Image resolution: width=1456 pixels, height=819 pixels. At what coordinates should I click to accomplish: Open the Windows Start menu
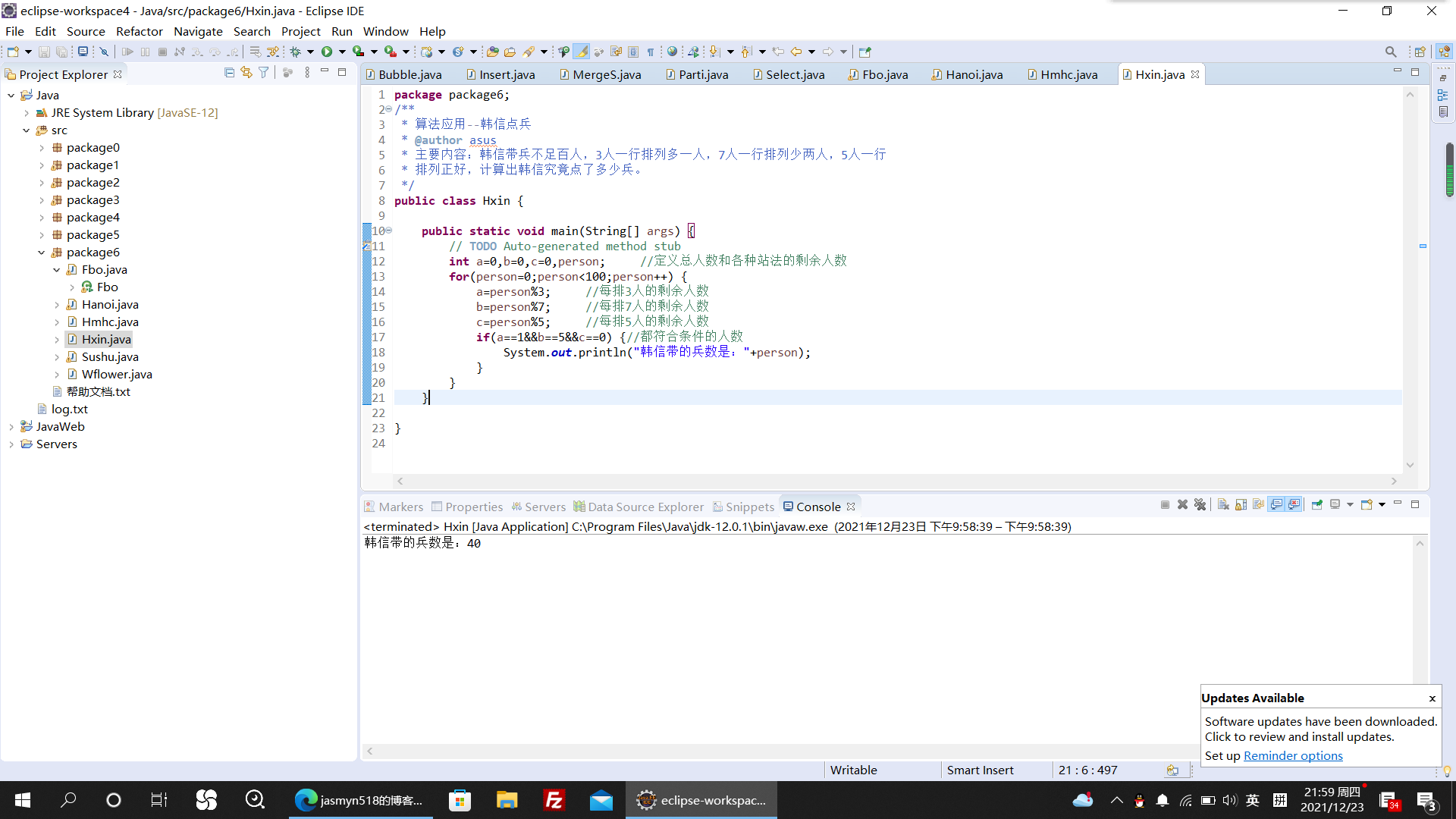pyautogui.click(x=23, y=800)
